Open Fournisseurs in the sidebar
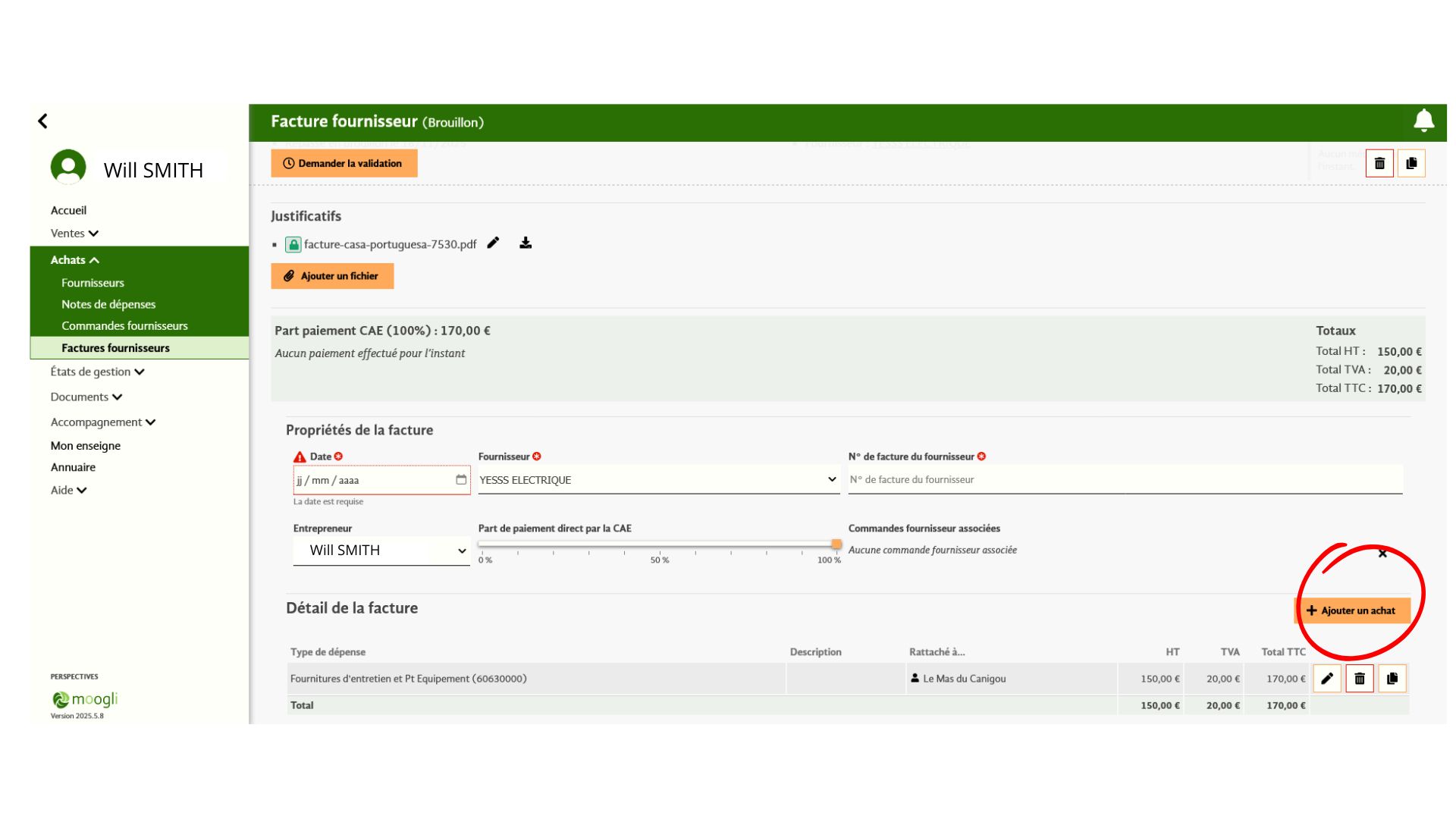Viewport: 1456px width, 819px height. coord(93,283)
